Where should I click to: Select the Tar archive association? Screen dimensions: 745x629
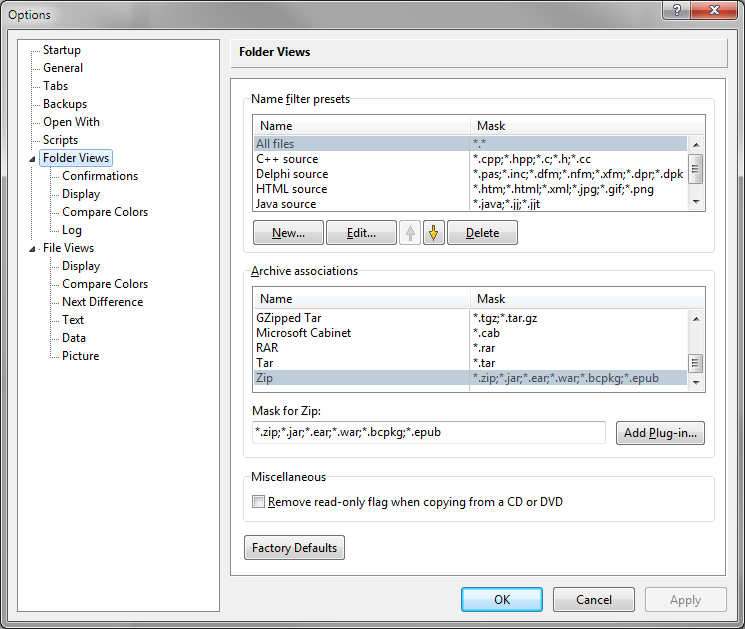point(470,363)
